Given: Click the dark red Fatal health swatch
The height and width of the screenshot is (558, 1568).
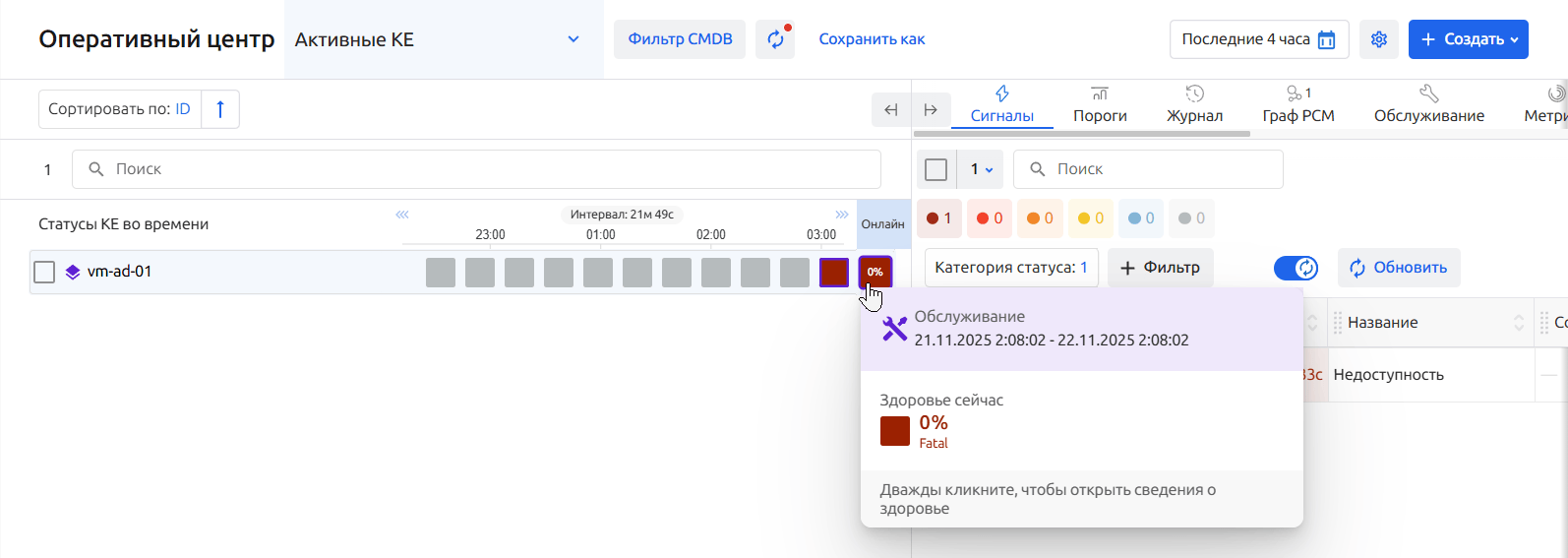Looking at the screenshot, I should pos(894,431).
